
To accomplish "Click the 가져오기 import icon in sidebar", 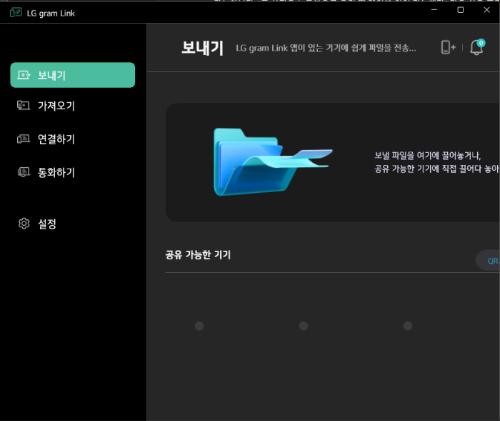I will pos(23,105).
